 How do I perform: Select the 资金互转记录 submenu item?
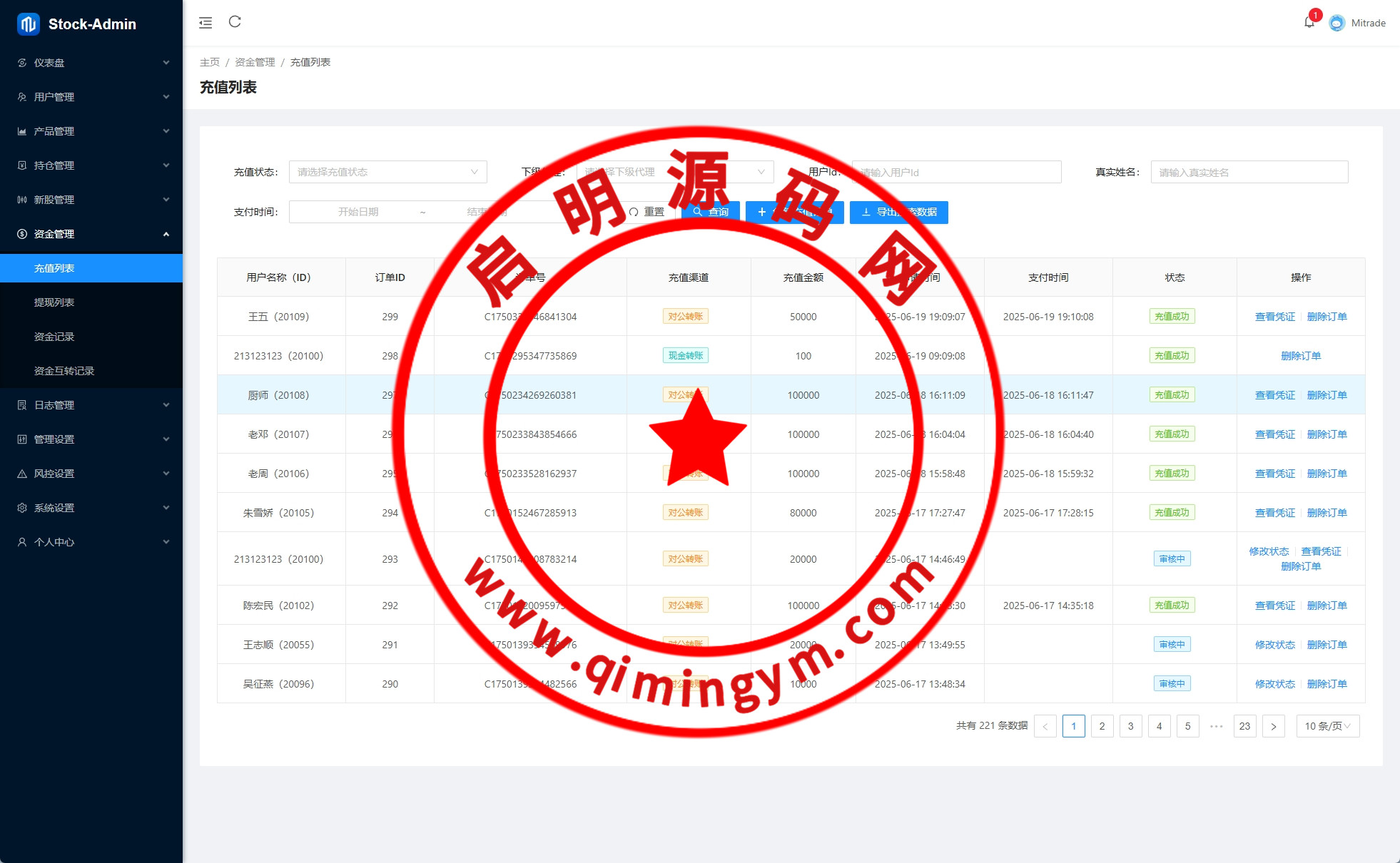pyautogui.click(x=64, y=371)
